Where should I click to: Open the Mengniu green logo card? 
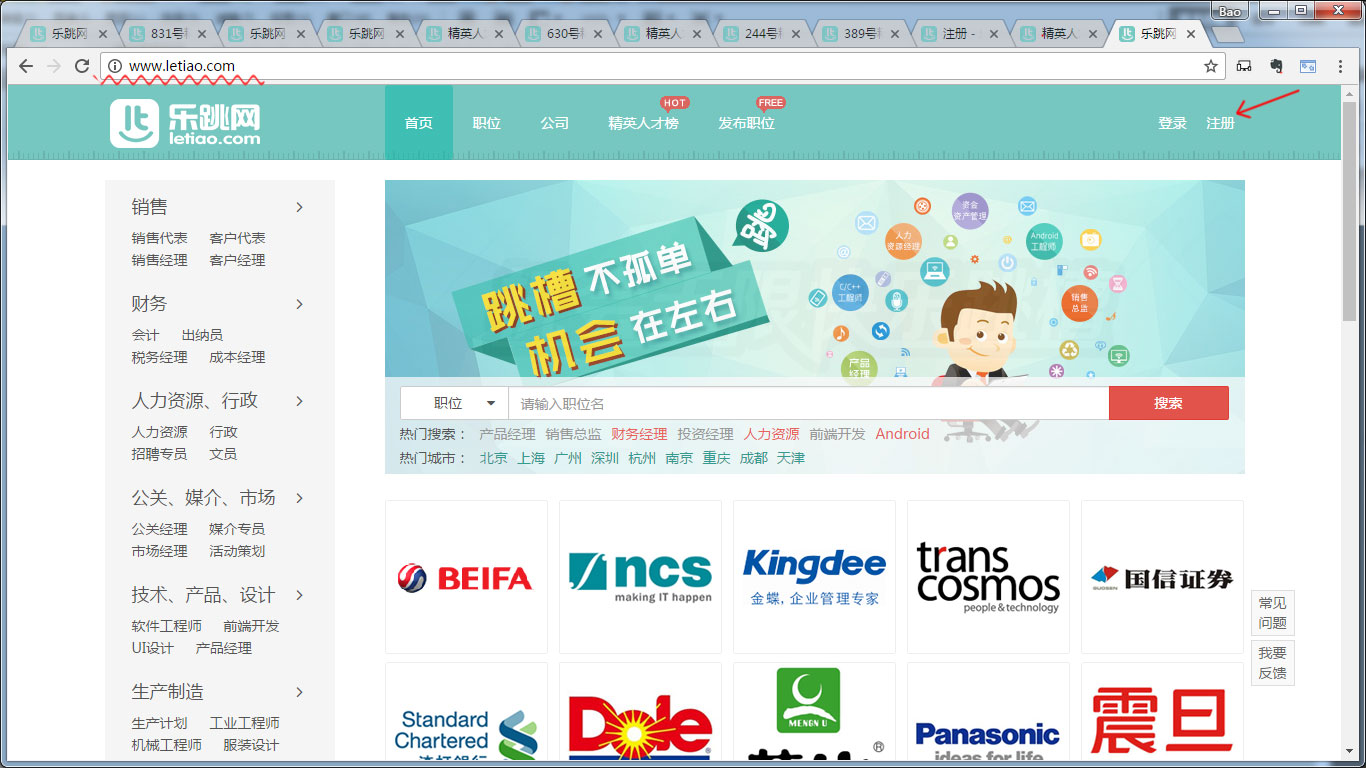tap(814, 711)
